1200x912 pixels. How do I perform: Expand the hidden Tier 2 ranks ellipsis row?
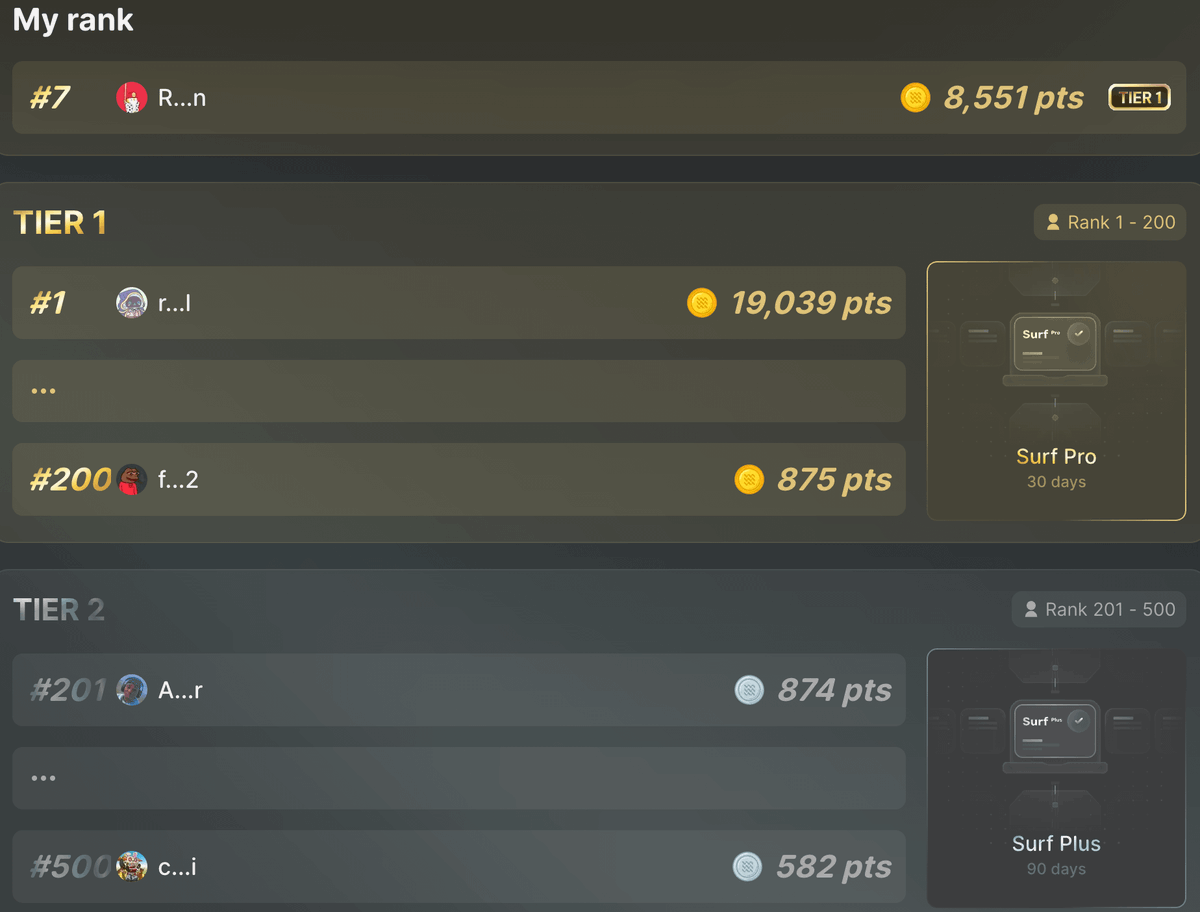coord(459,778)
